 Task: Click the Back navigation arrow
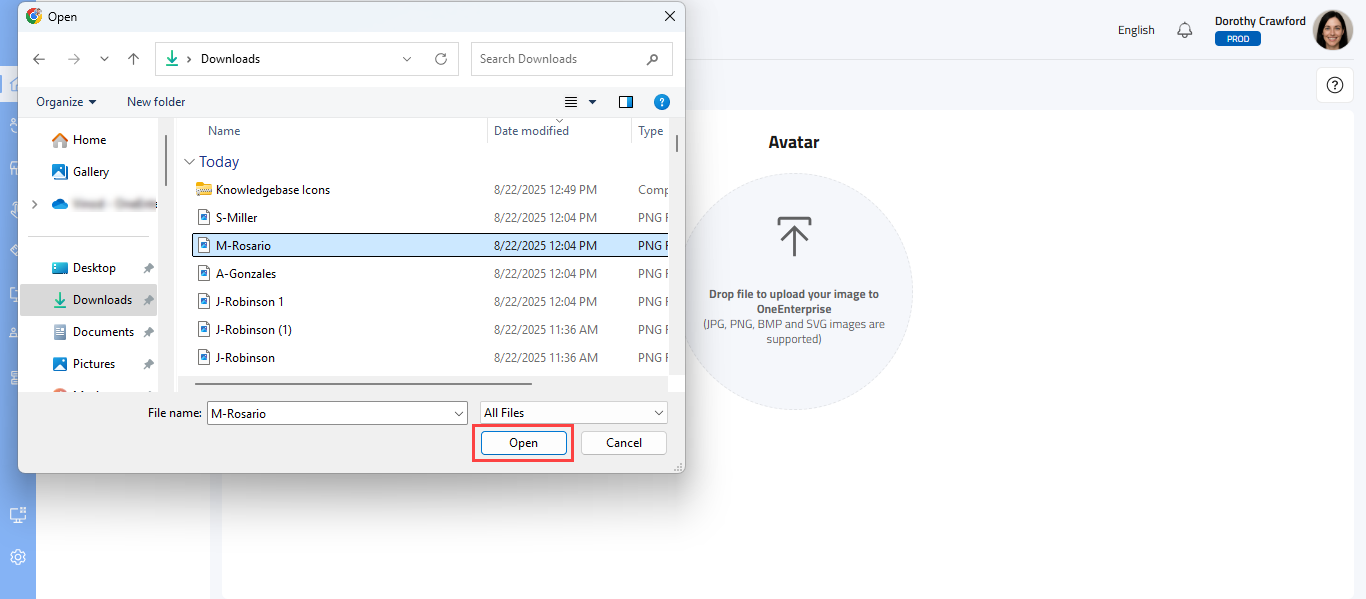[39, 59]
